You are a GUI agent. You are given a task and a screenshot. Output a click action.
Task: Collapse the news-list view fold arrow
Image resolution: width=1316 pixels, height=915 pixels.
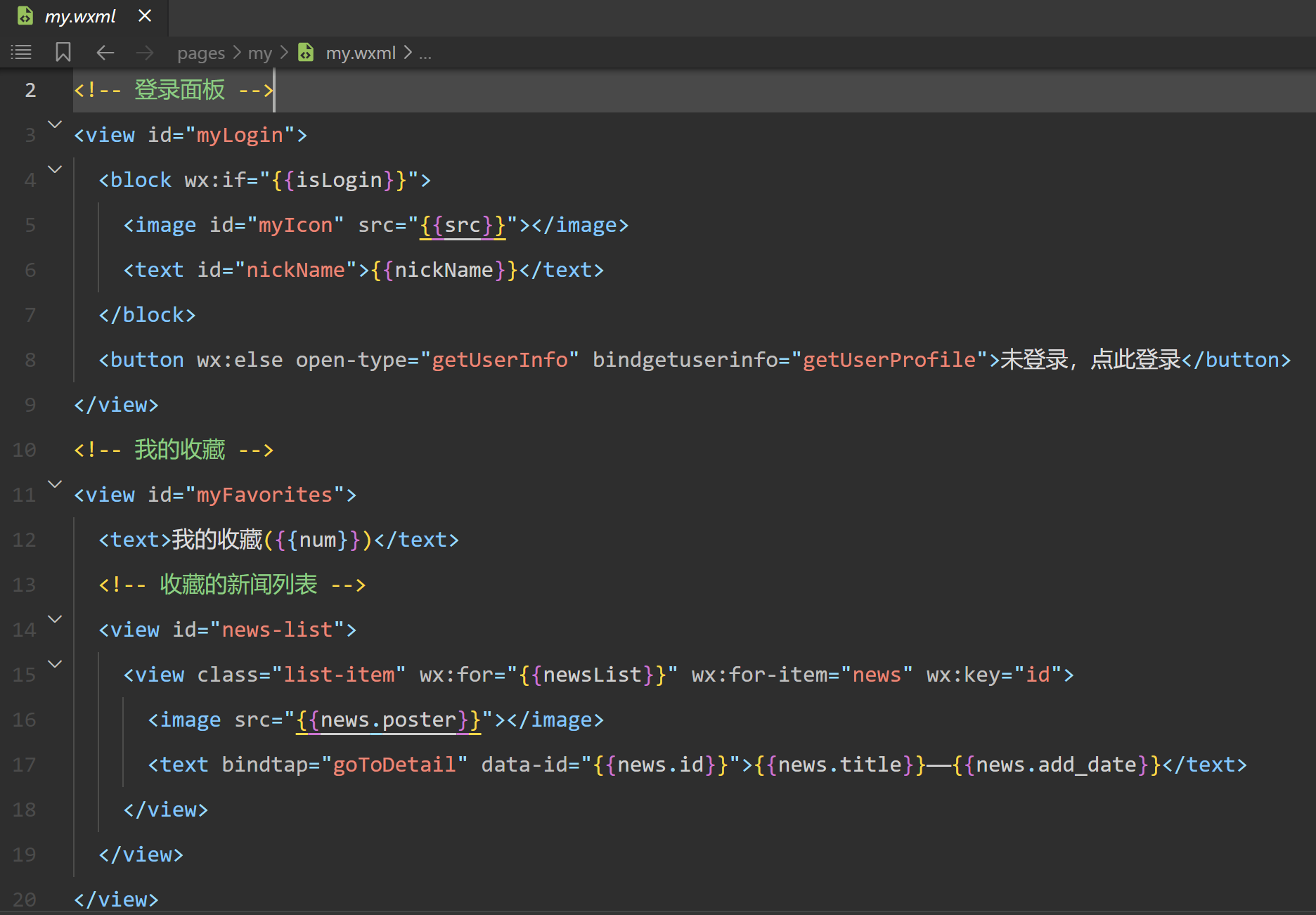click(x=55, y=619)
